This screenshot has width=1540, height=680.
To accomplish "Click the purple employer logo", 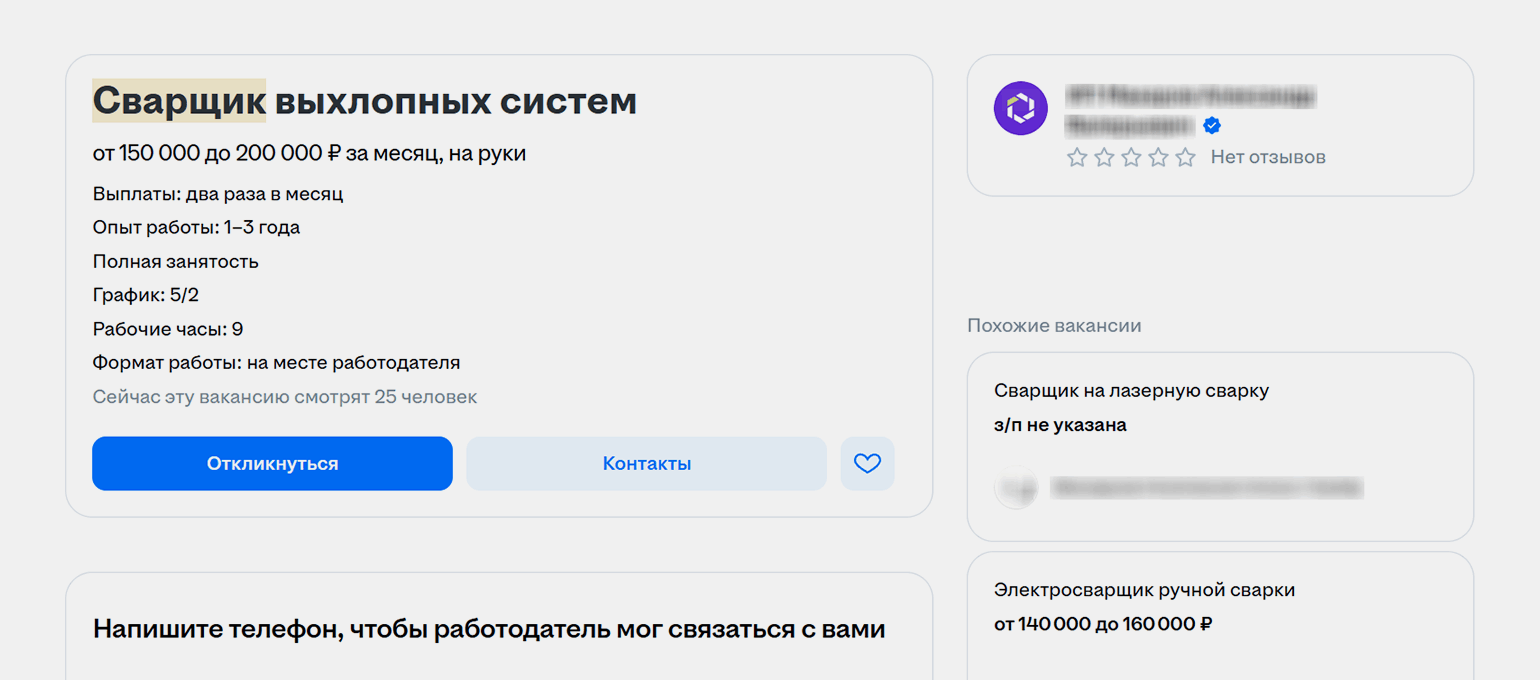I will coord(1020,108).
